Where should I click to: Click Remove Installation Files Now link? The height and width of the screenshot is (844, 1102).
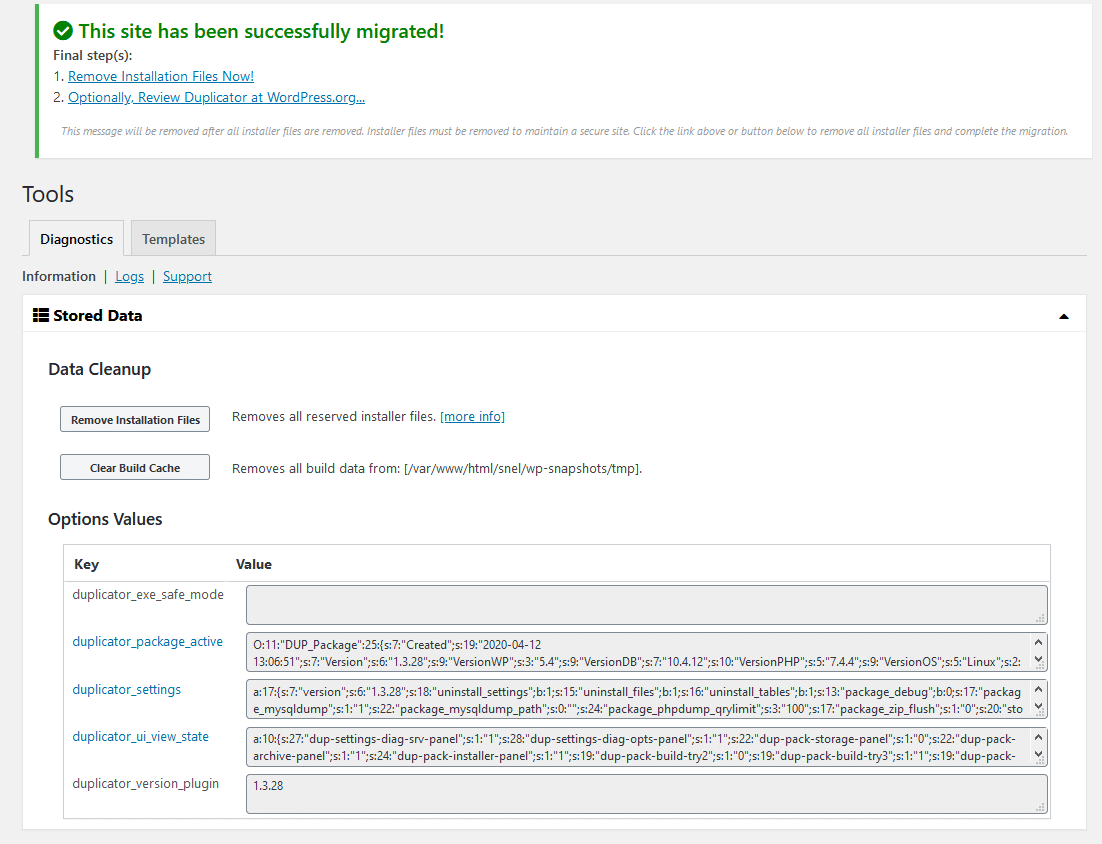160,76
